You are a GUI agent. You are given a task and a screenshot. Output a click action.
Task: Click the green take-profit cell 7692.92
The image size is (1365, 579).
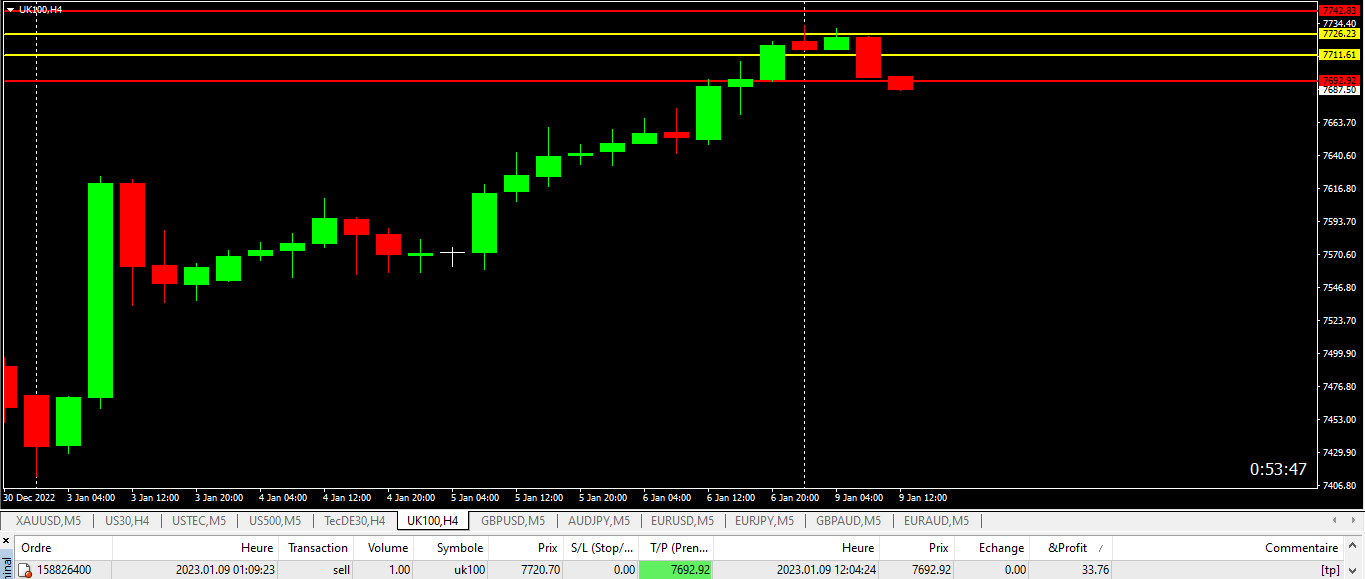(x=676, y=570)
